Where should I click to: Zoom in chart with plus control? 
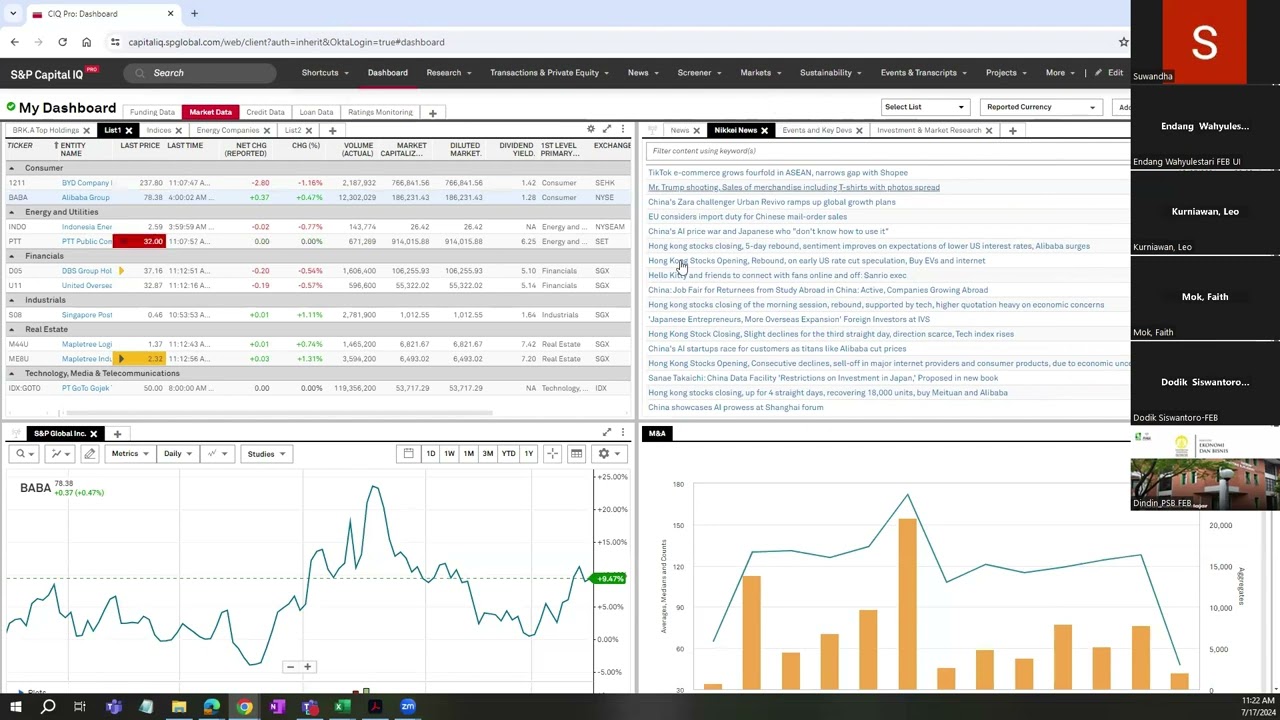307,667
